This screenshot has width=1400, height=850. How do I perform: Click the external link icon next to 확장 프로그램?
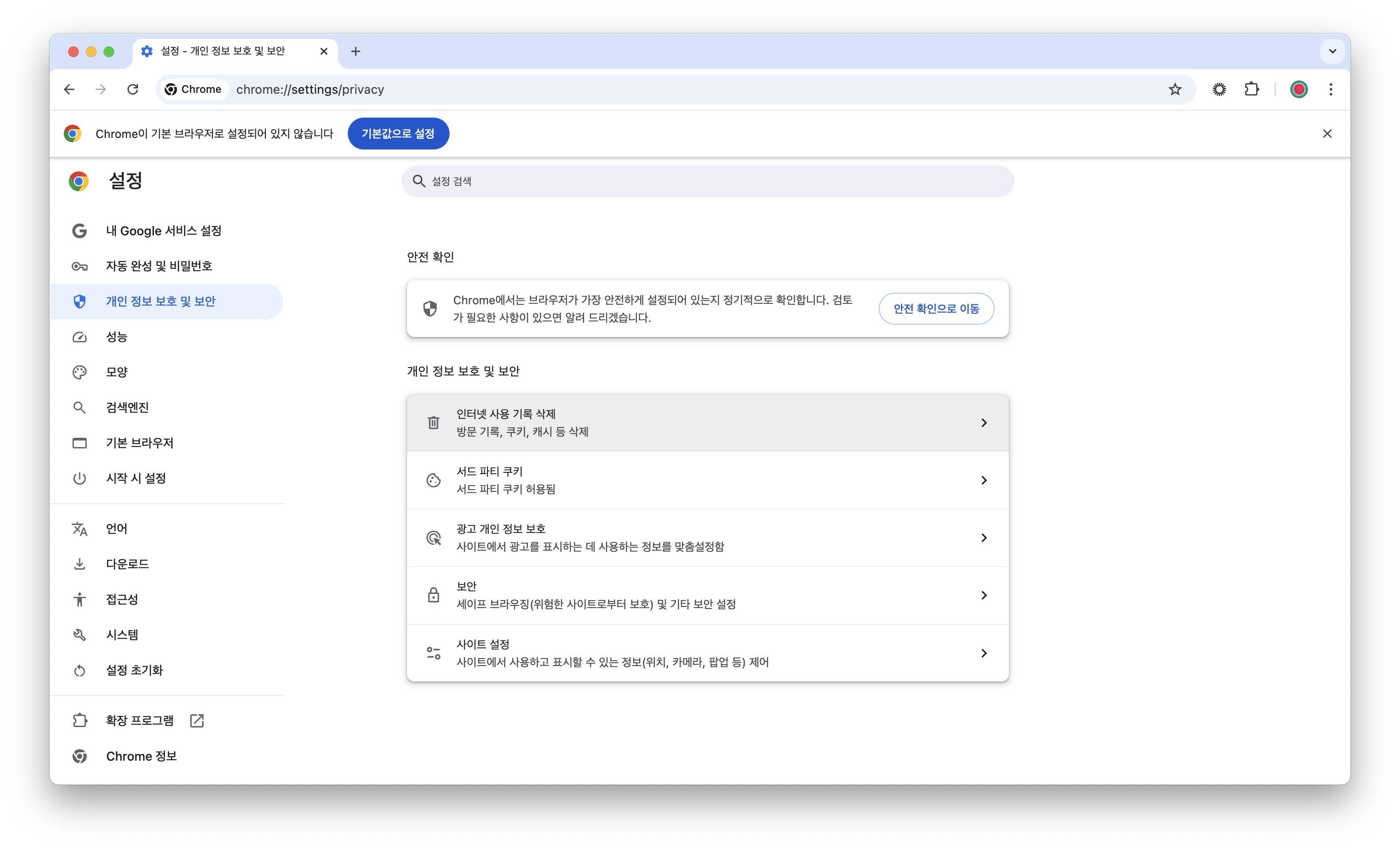point(196,720)
